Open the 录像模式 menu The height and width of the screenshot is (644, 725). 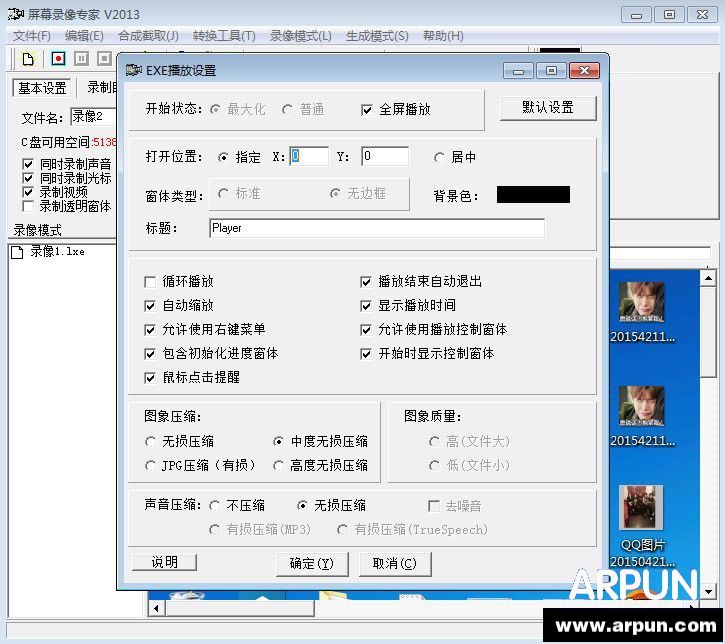point(300,35)
